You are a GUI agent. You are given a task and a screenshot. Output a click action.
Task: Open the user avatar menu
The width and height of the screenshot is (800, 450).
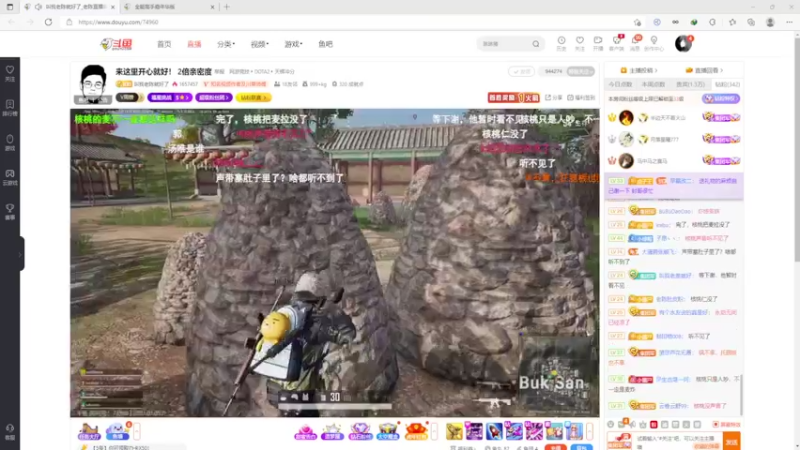(683, 44)
